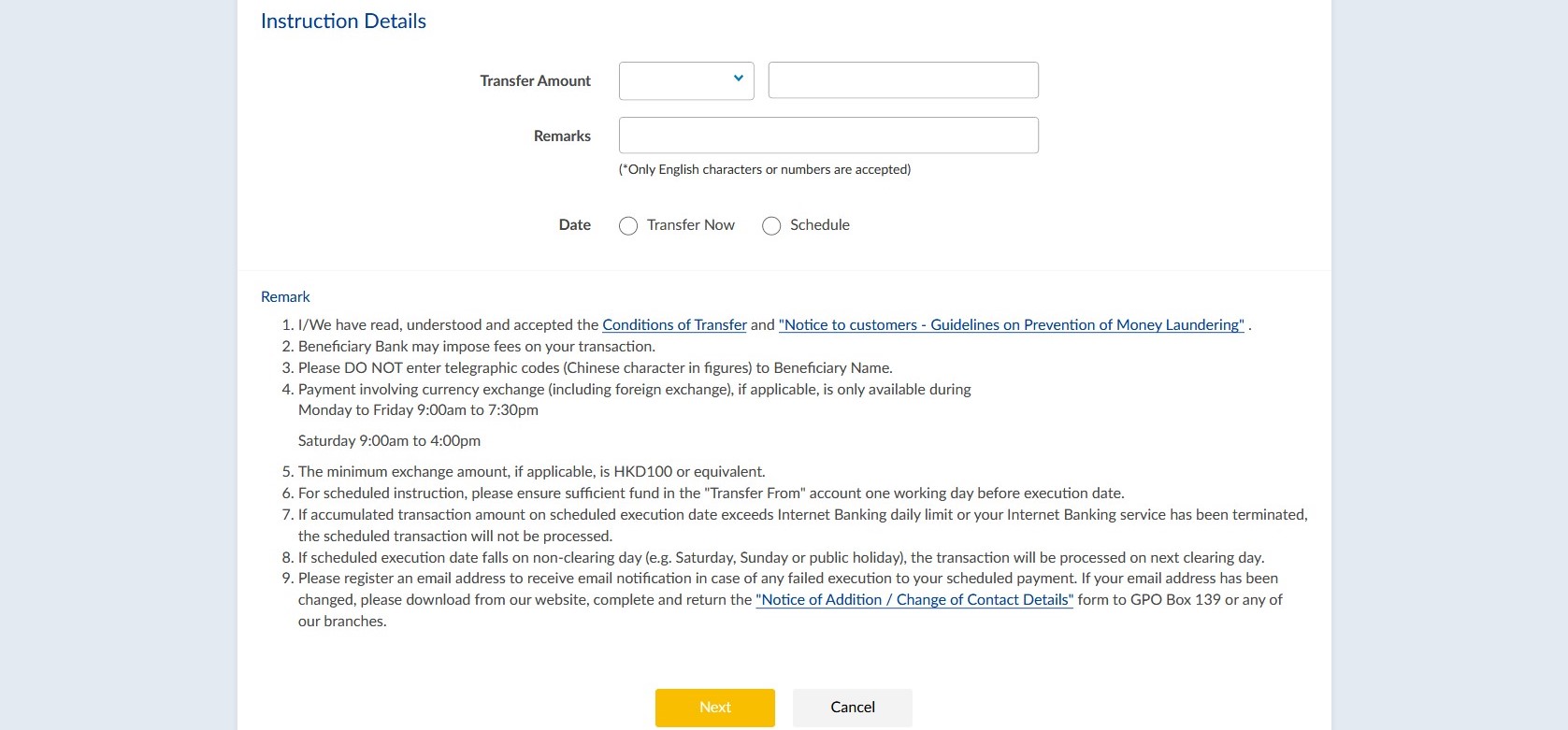Click the "Schedule" label text
1568x730 pixels.
(x=819, y=225)
